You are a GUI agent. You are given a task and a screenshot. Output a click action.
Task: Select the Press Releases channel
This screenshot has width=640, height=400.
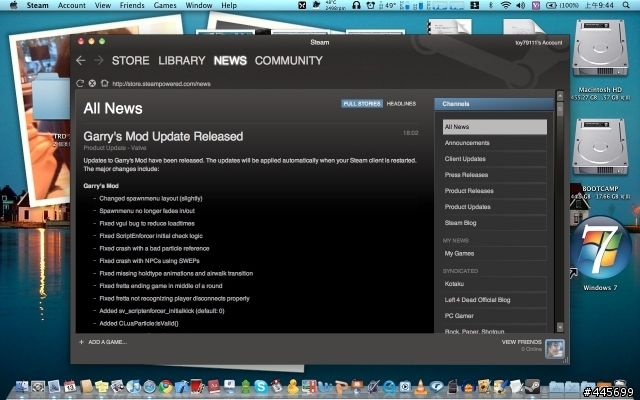[495, 175]
